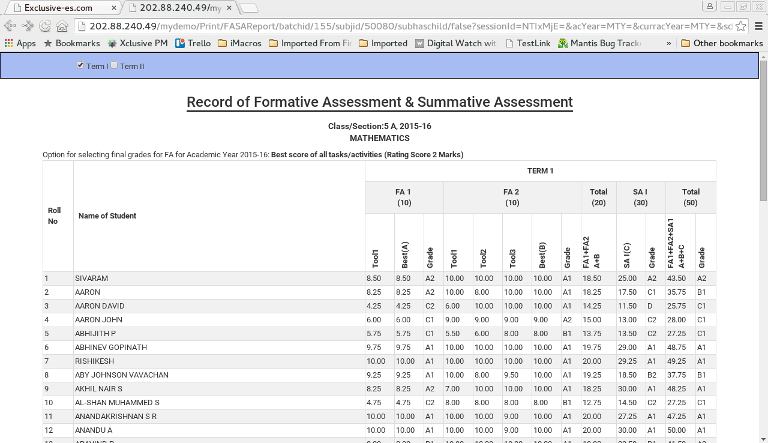Reload the current page
Image resolution: width=768 pixels, height=443 pixels.
click(45, 25)
